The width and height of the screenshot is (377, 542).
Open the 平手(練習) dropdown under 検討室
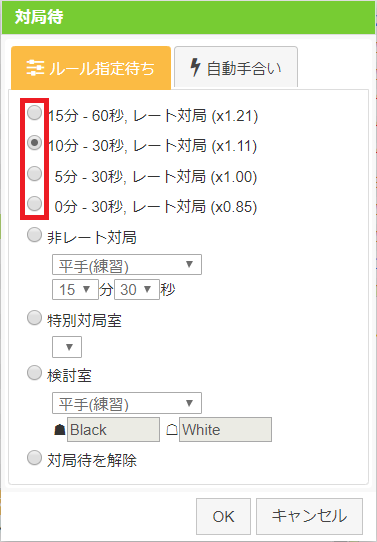(127, 403)
